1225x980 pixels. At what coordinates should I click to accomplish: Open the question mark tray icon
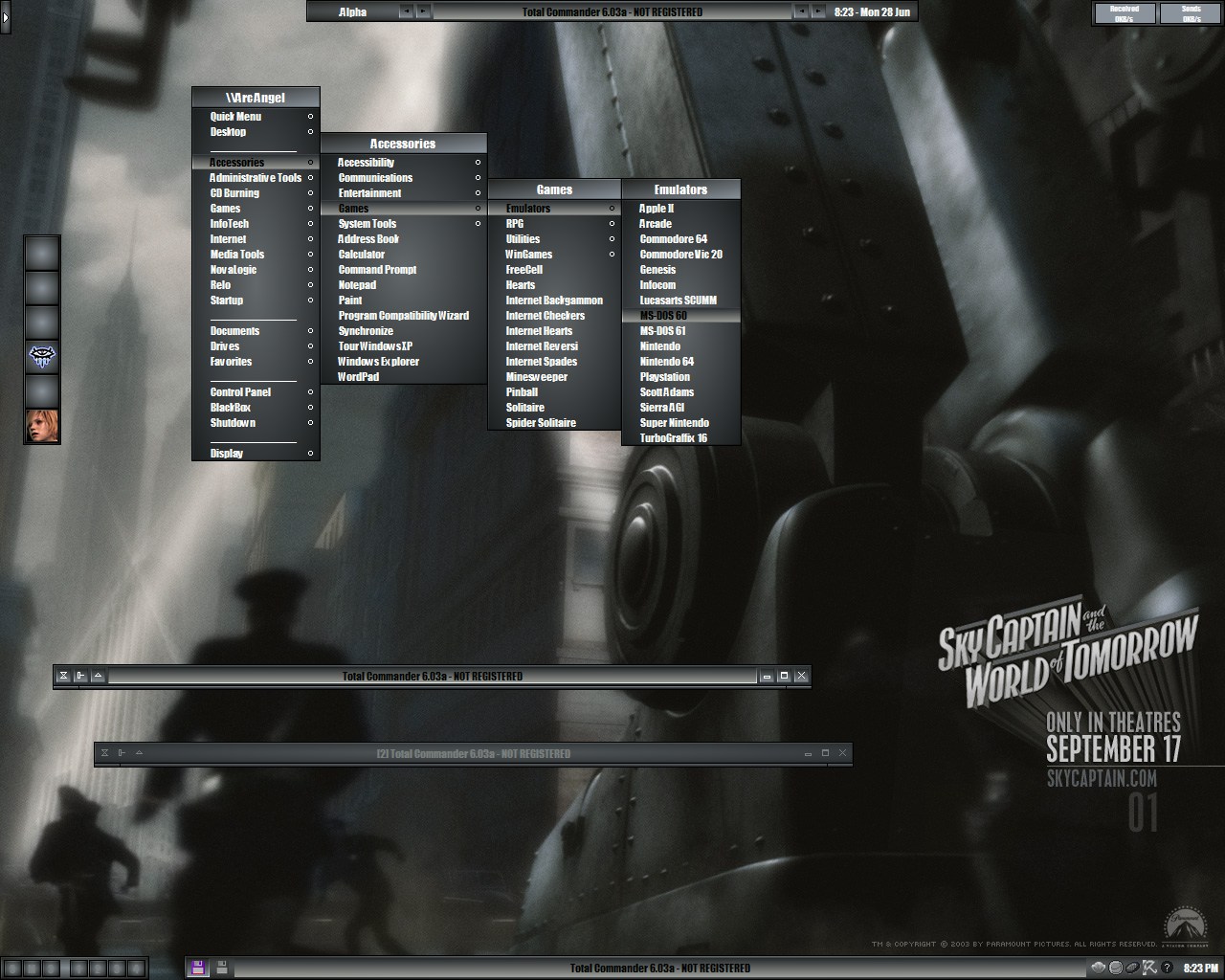point(1168,968)
